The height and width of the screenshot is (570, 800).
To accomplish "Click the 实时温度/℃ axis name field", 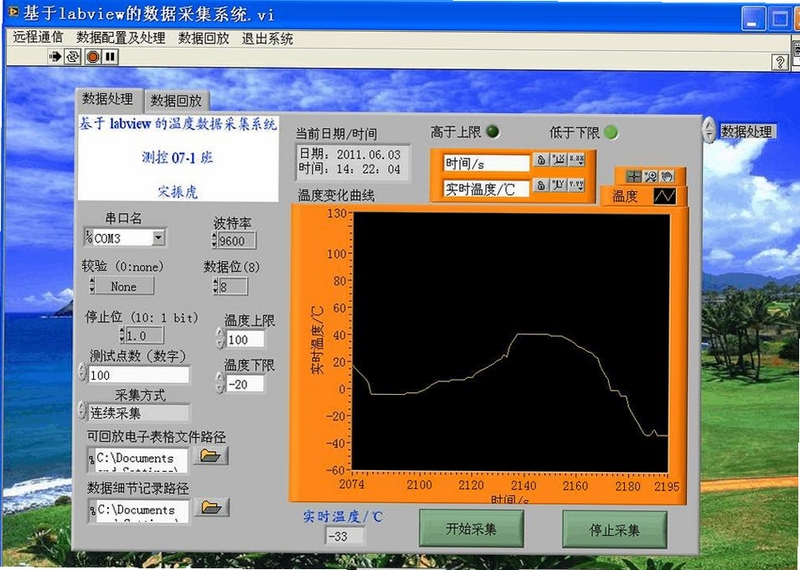I will point(486,189).
